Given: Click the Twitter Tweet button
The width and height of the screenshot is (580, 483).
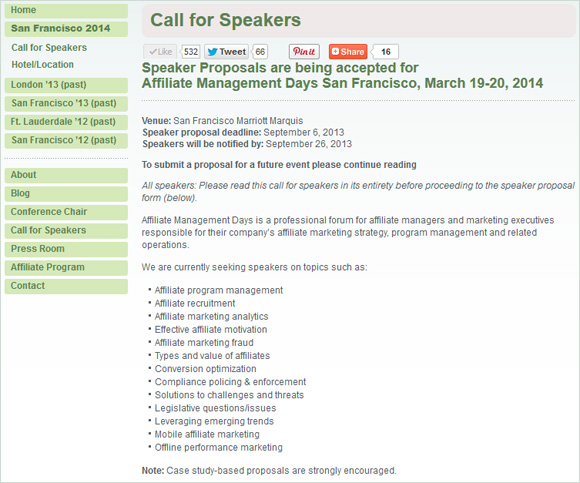Looking at the screenshot, I should [x=226, y=51].
